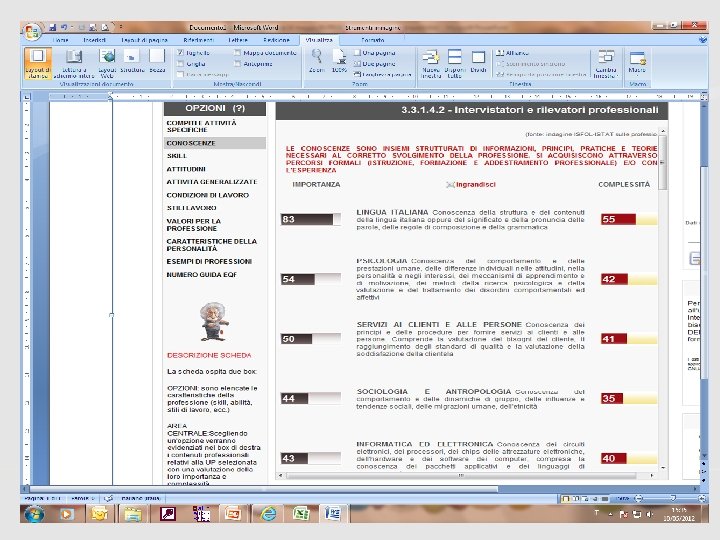Switch to Struttura outline view
Screen dimensions: 720x540
[x=132, y=62]
